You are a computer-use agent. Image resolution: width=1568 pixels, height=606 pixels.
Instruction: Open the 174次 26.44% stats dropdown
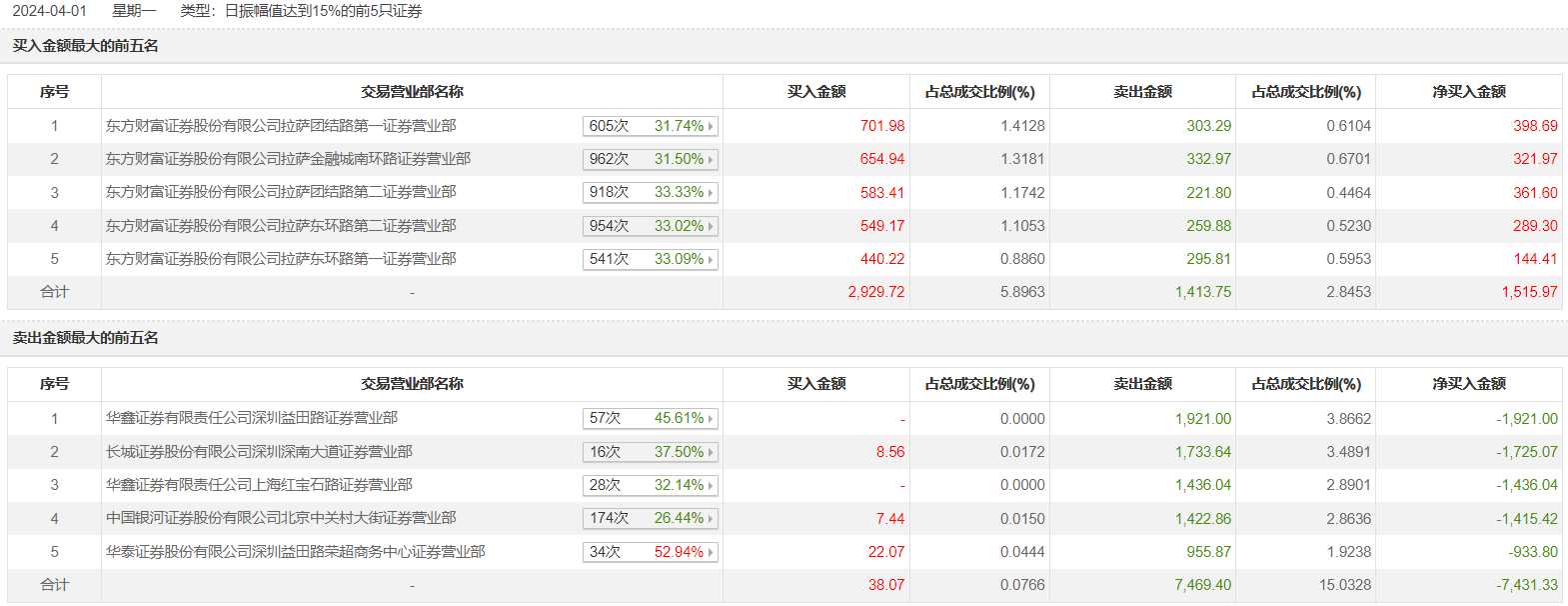click(651, 518)
